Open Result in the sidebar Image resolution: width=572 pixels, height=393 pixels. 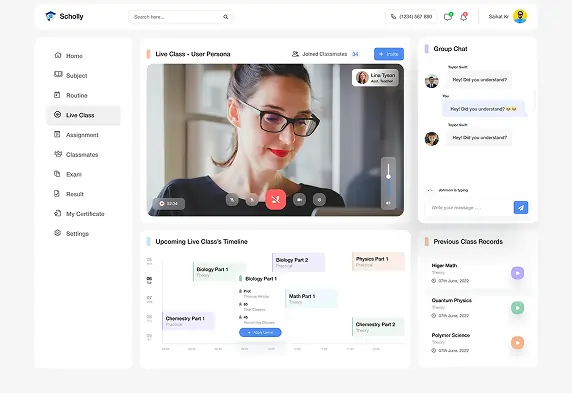coord(83,194)
